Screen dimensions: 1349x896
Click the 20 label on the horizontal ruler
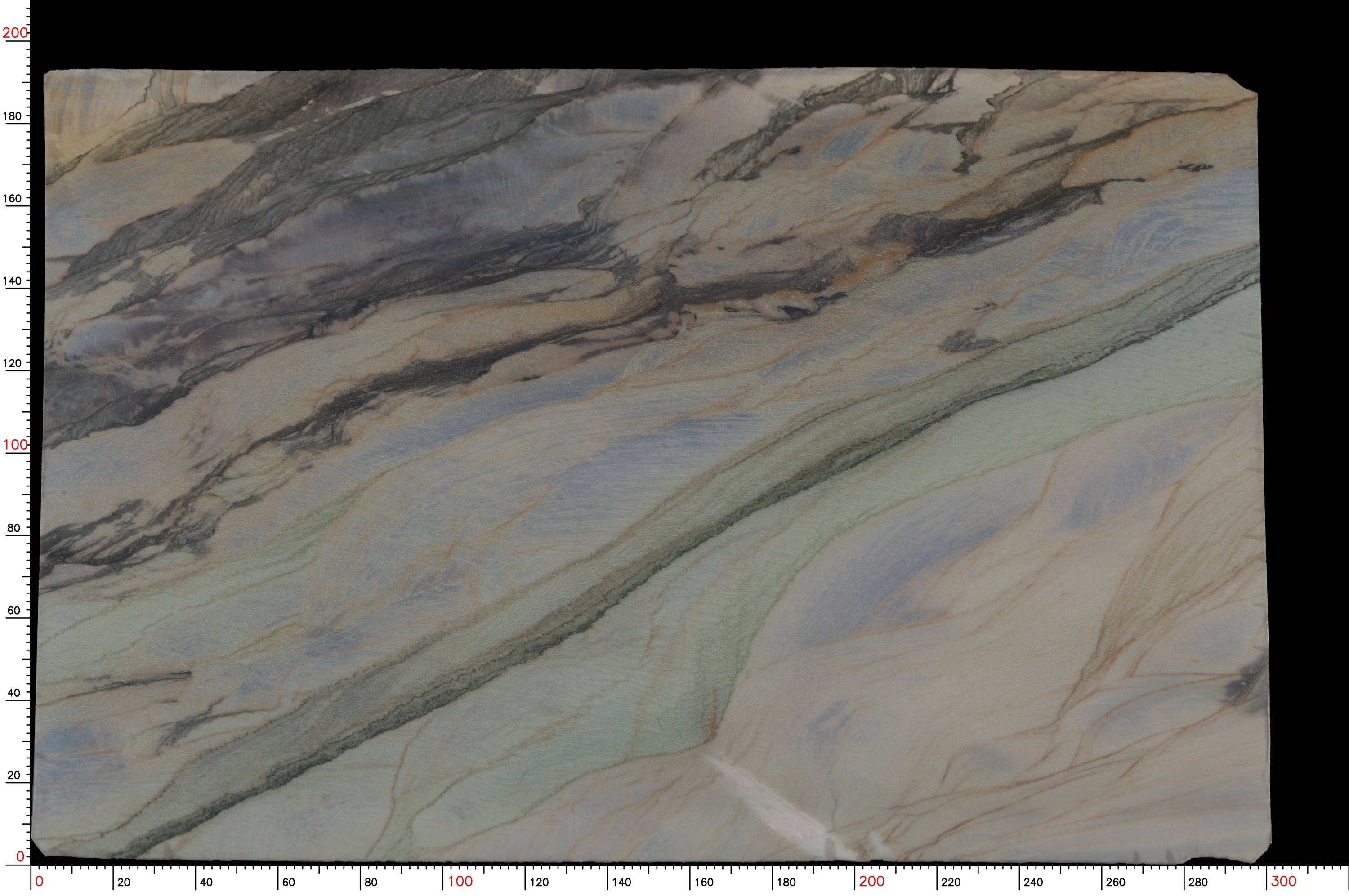tap(124, 882)
